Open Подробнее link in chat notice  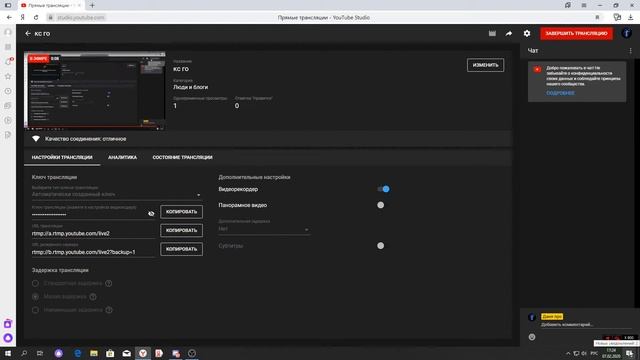pos(560,93)
